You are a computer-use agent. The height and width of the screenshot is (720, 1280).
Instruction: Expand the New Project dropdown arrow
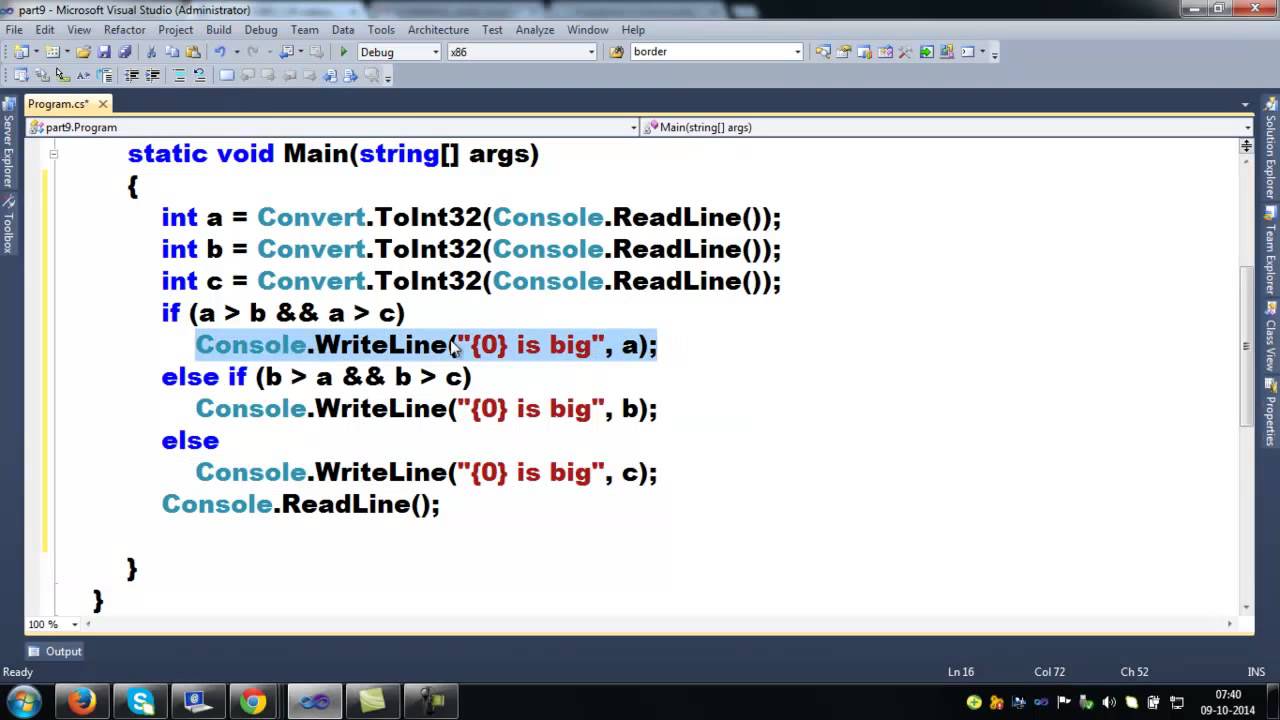pyautogui.click(x=36, y=52)
